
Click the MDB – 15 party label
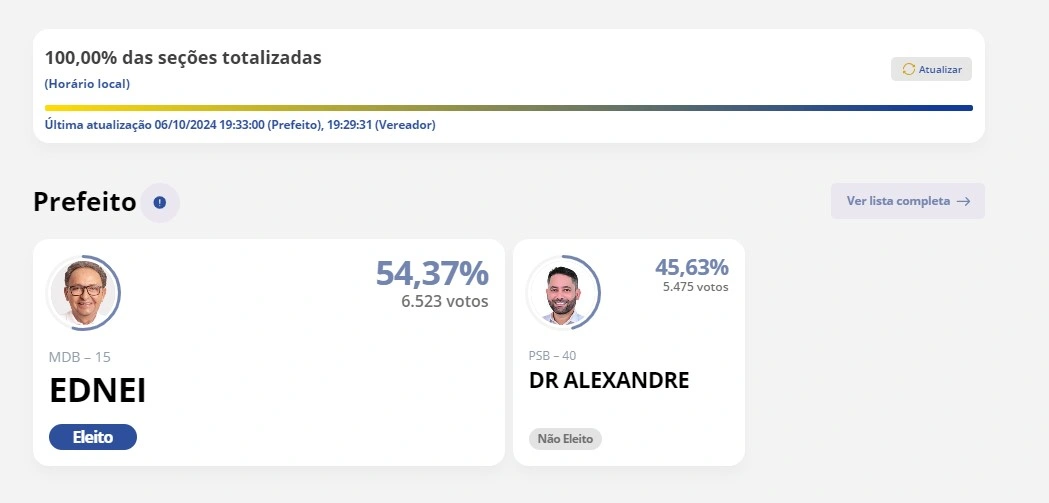[x=79, y=357]
